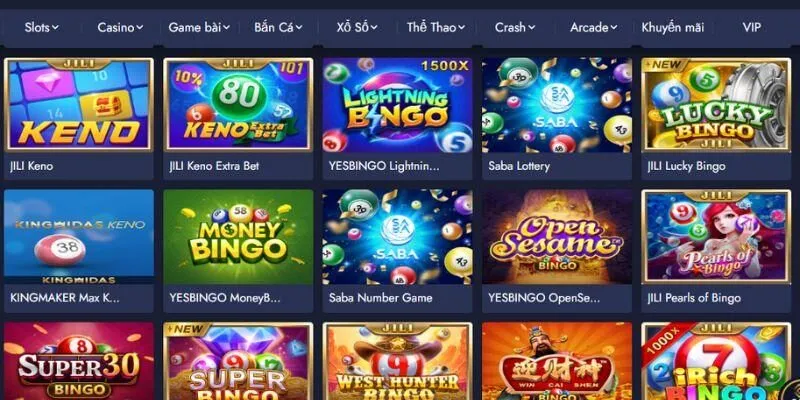
Task: Open YESBINGO Money Bingo game tile
Action: tap(238, 237)
